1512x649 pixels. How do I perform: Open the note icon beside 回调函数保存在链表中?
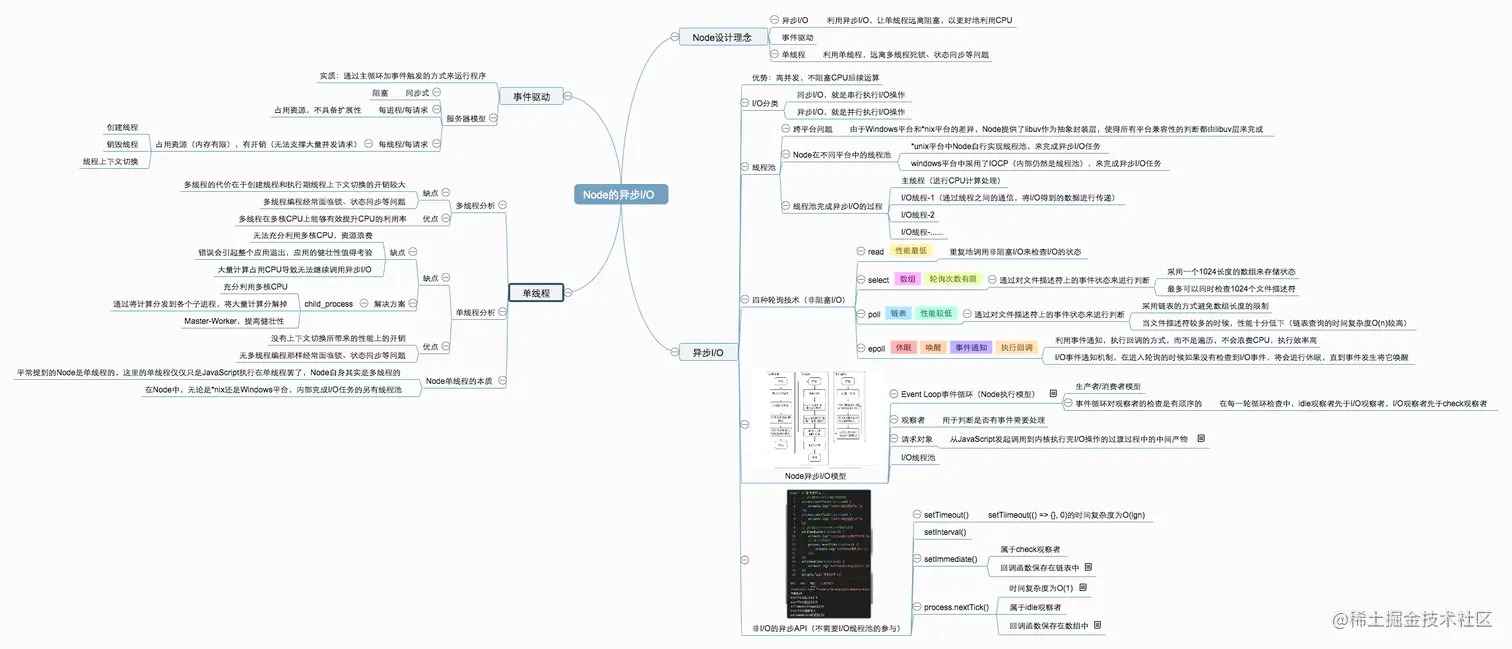coord(1088,567)
